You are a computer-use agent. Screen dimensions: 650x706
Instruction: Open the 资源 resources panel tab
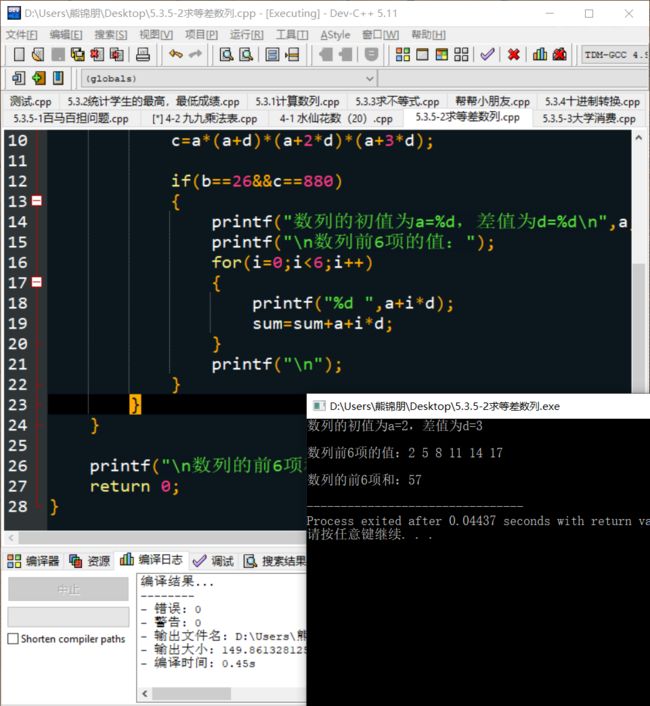coord(90,562)
